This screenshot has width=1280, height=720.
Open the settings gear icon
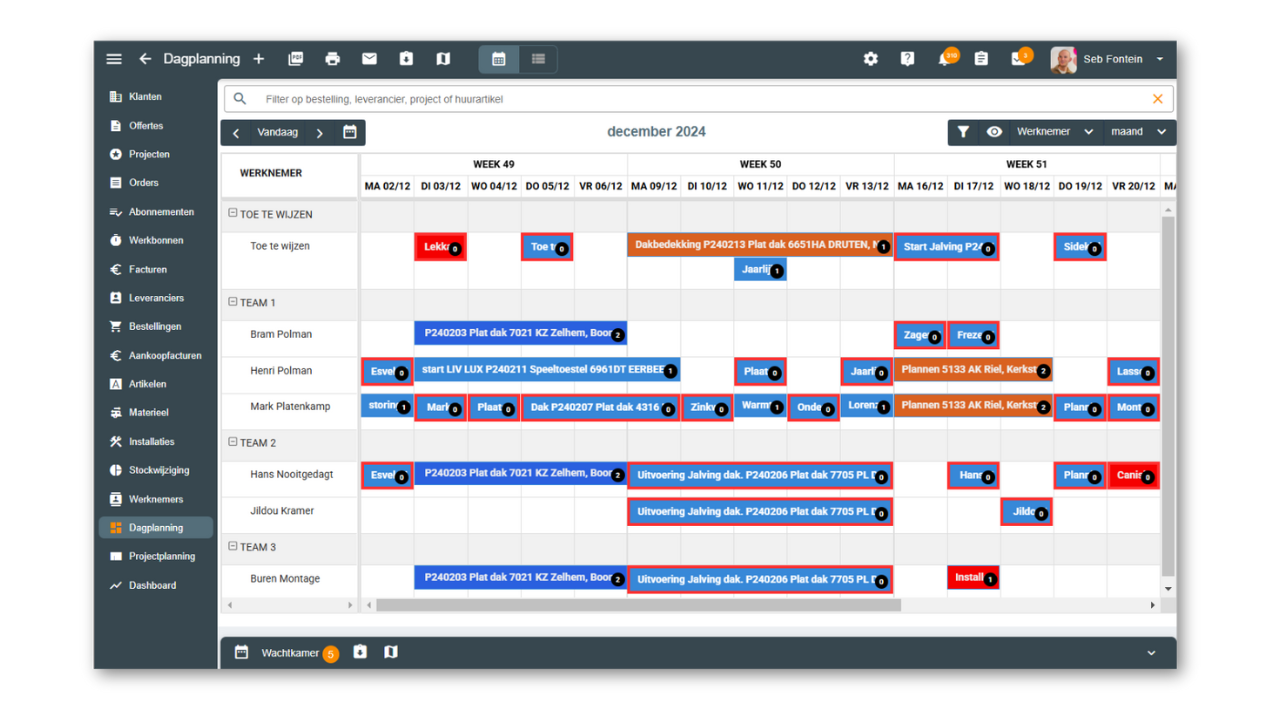point(870,59)
